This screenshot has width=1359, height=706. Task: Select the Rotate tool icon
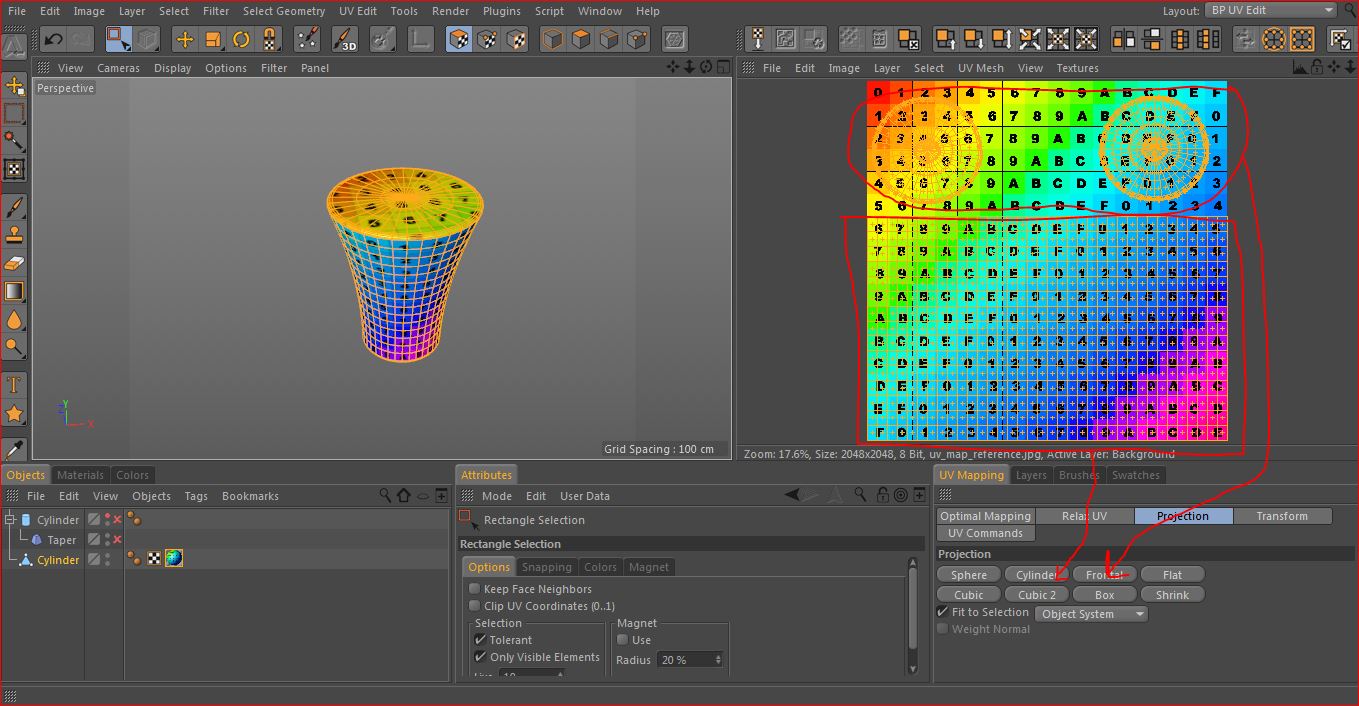coord(241,40)
